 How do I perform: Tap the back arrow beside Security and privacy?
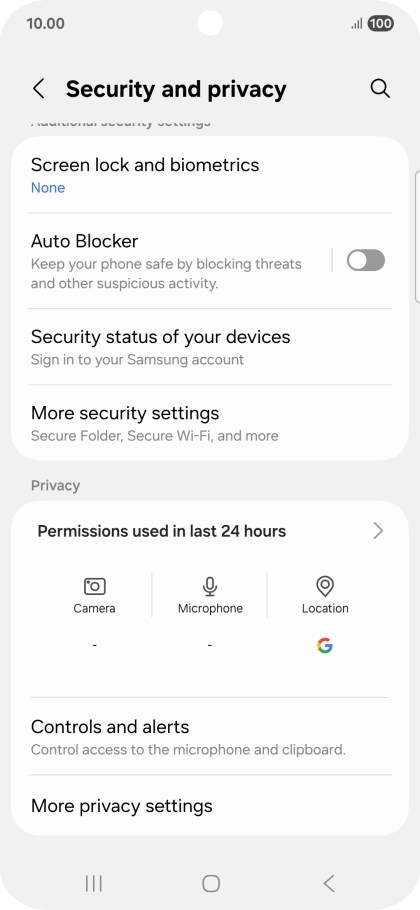pyautogui.click(x=39, y=89)
